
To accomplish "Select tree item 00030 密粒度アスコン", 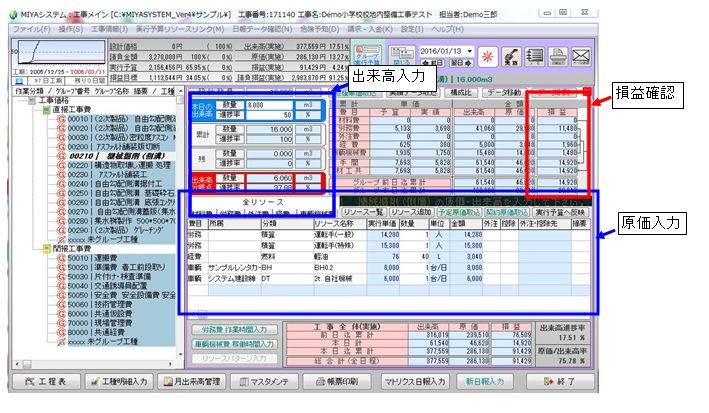I will tap(121, 138).
